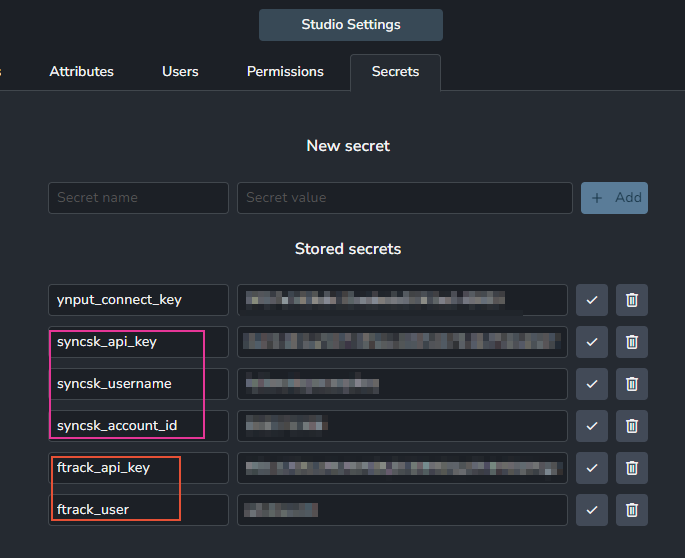The height and width of the screenshot is (558, 685).
Task: Click trash icon for syncsk_username
Action: click(632, 384)
